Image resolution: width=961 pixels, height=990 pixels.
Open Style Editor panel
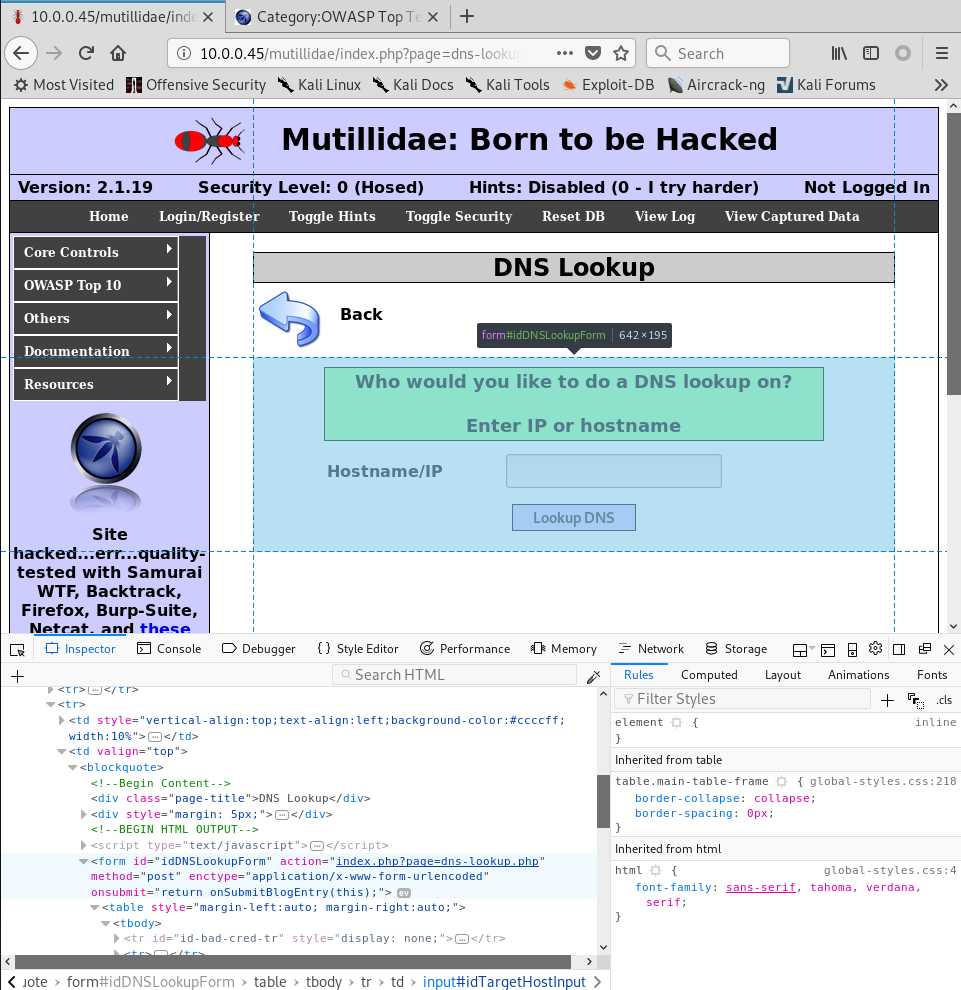(x=357, y=648)
